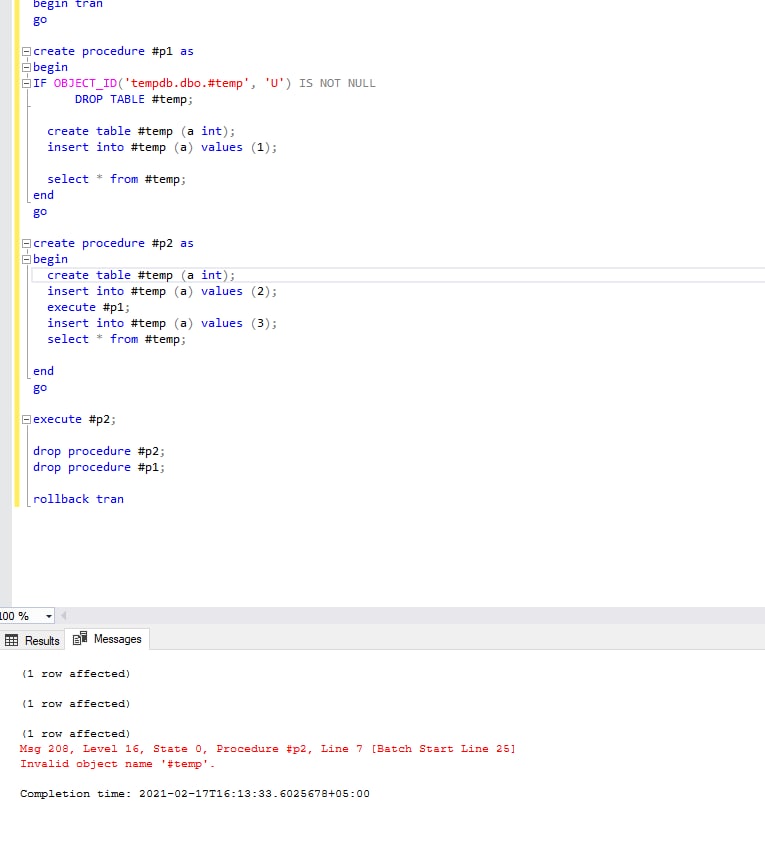The width and height of the screenshot is (765, 851).
Task: Click the red 'Msg 208, Level 16' error line
Action: tap(267, 749)
